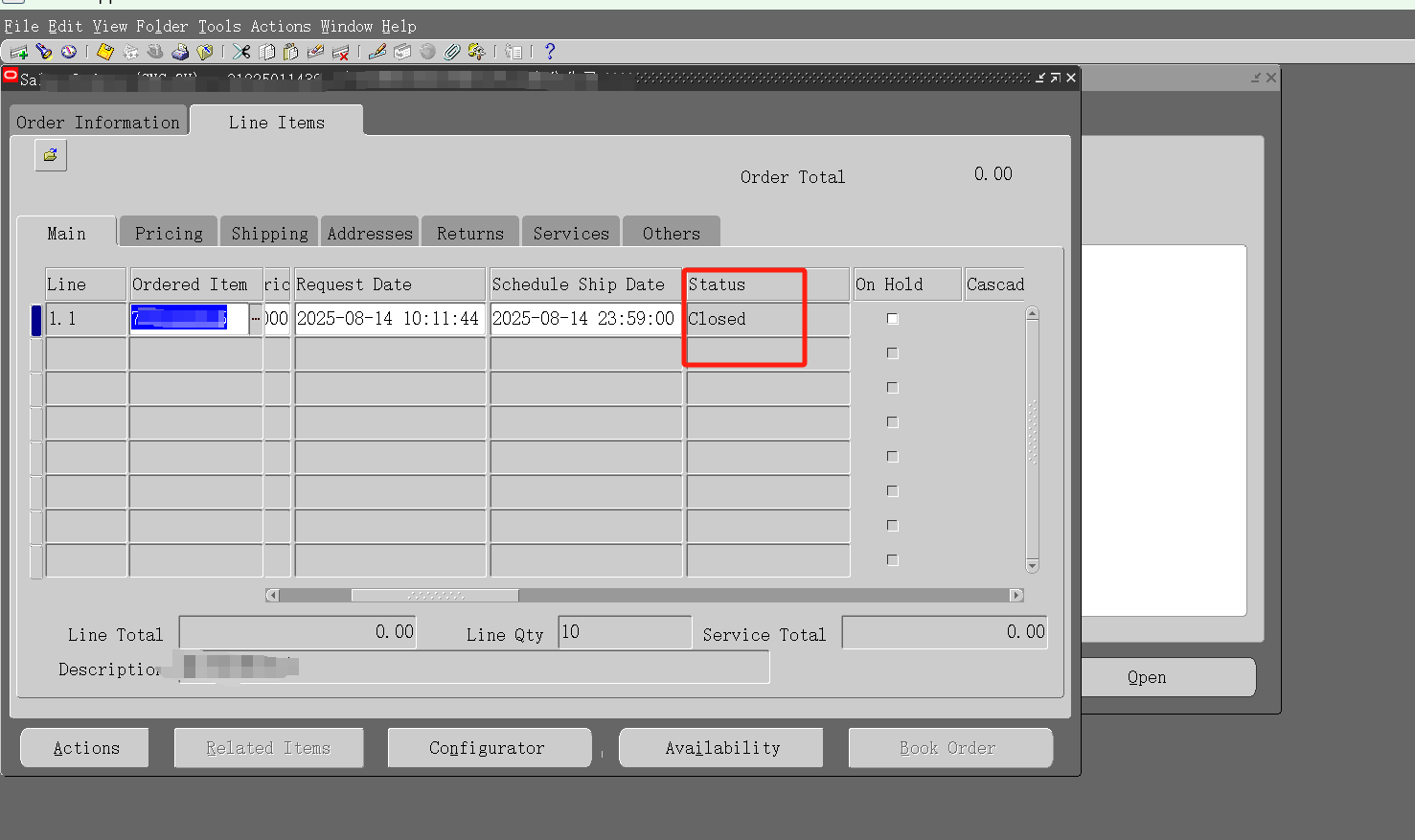The width and height of the screenshot is (1415, 840).
Task: Open Window Help question mark icon
Action: click(550, 52)
